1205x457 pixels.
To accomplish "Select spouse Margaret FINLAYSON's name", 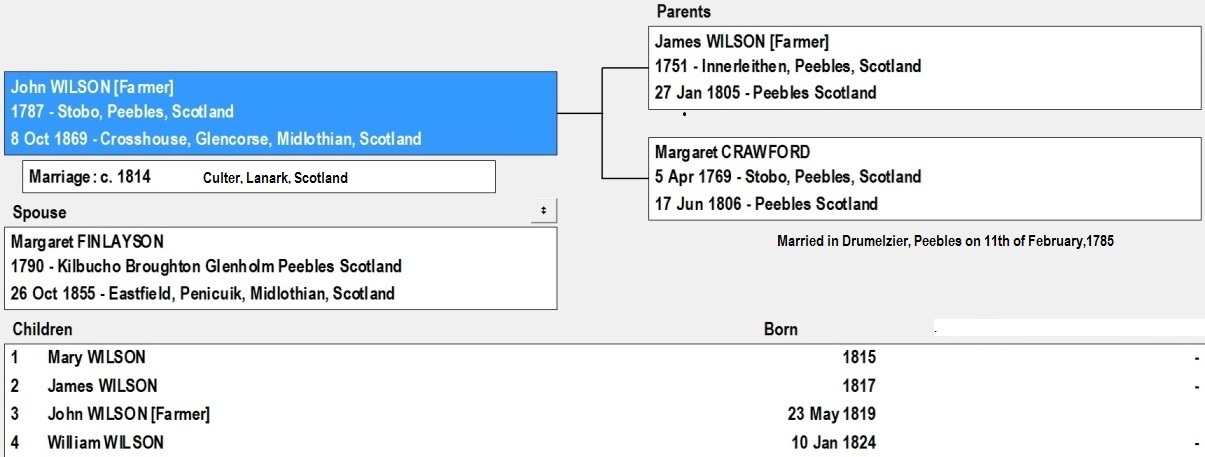I will coord(88,241).
